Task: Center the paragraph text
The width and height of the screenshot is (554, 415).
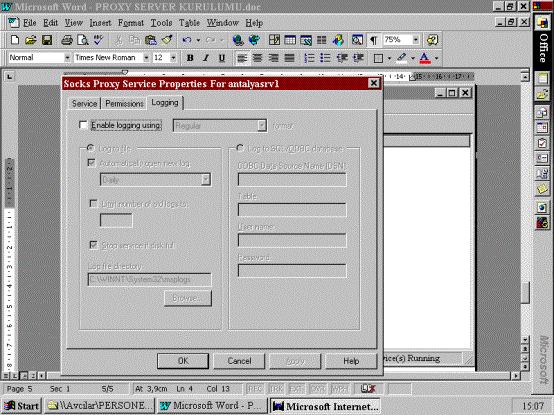Action: (x=258, y=58)
